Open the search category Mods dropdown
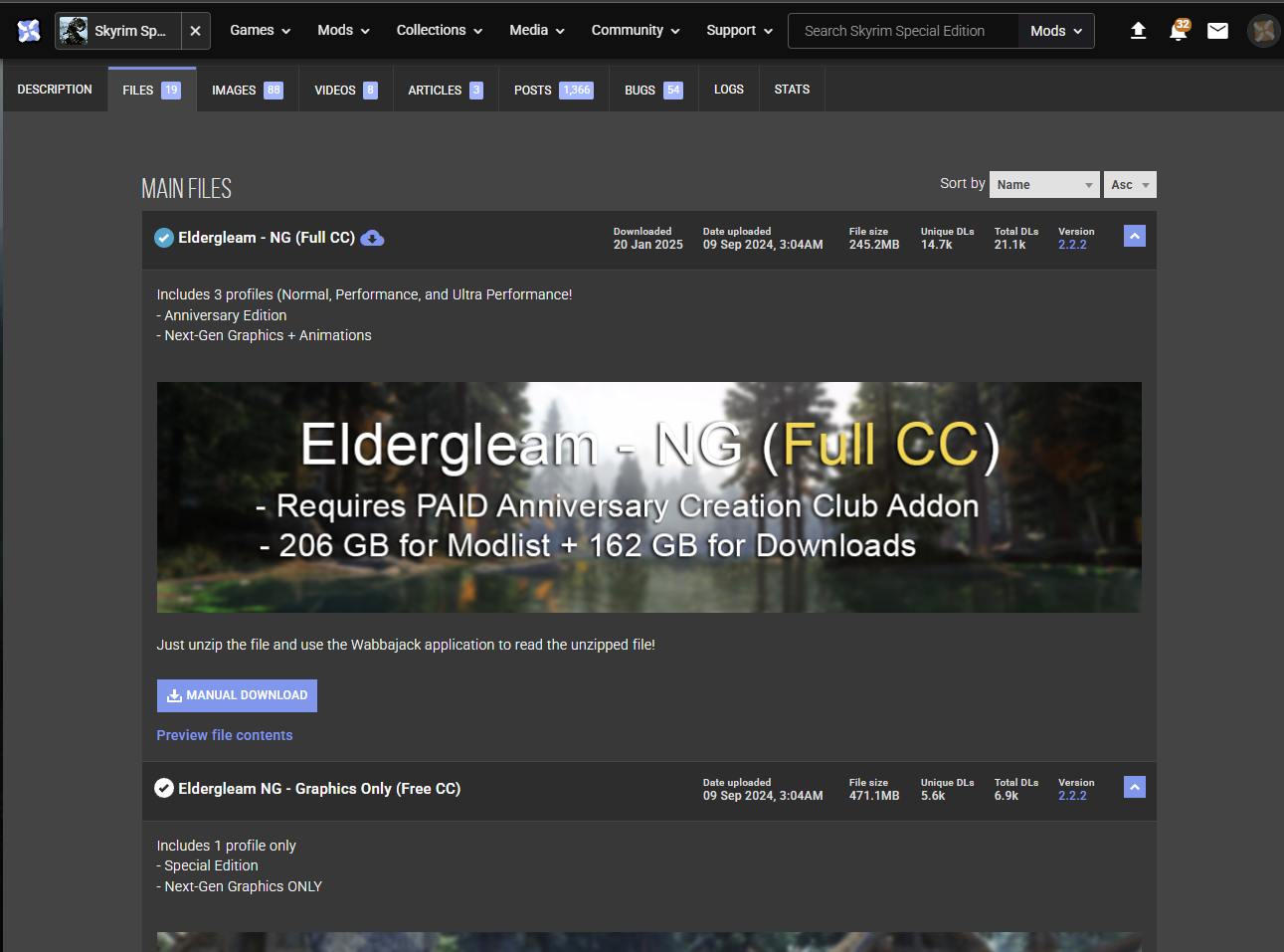Viewport: 1284px width, 952px height. 1056,31
